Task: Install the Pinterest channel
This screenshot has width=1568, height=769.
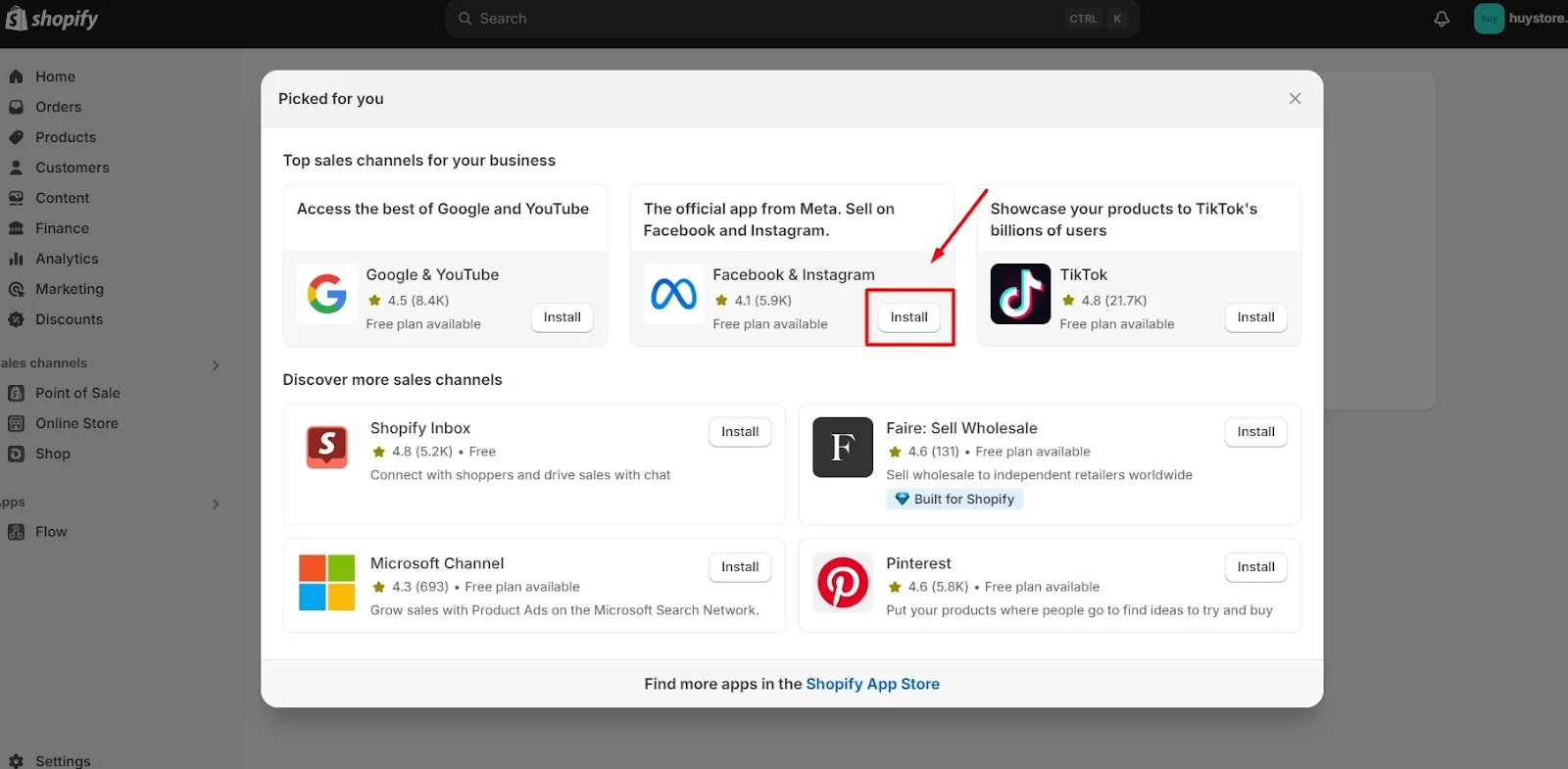Action: [1256, 567]
